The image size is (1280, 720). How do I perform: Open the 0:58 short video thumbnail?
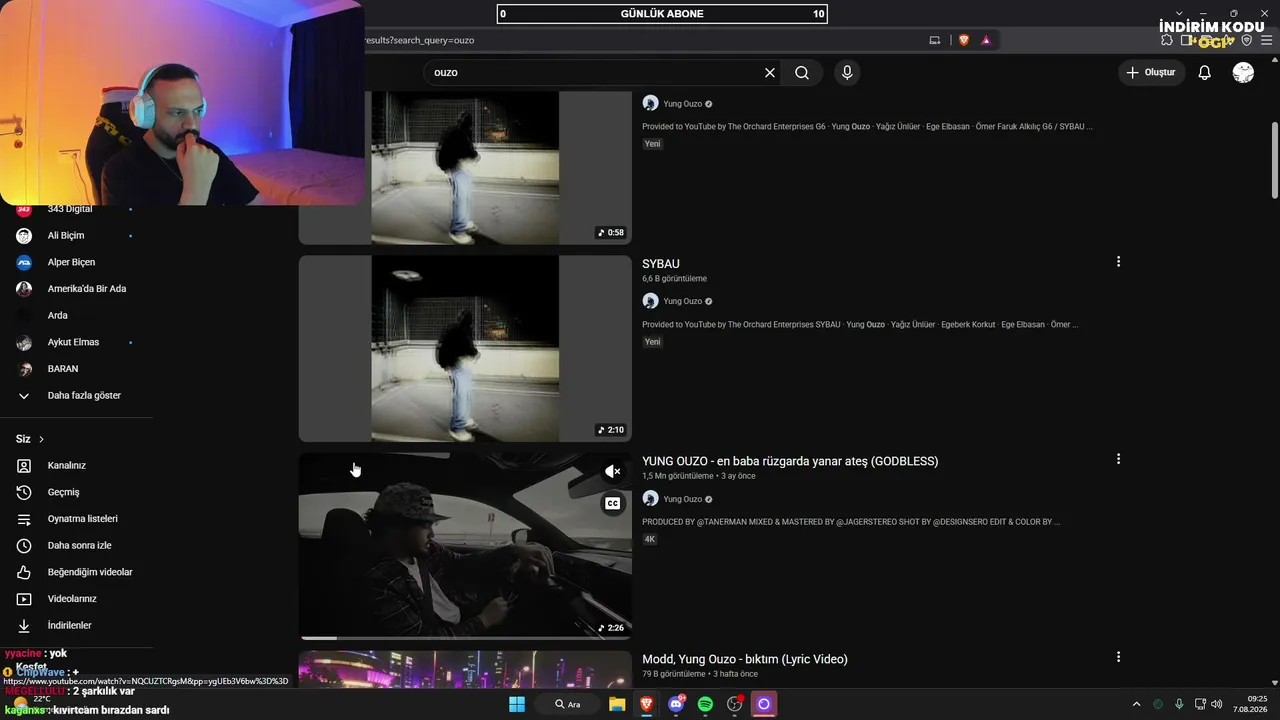tap(465, 168)
